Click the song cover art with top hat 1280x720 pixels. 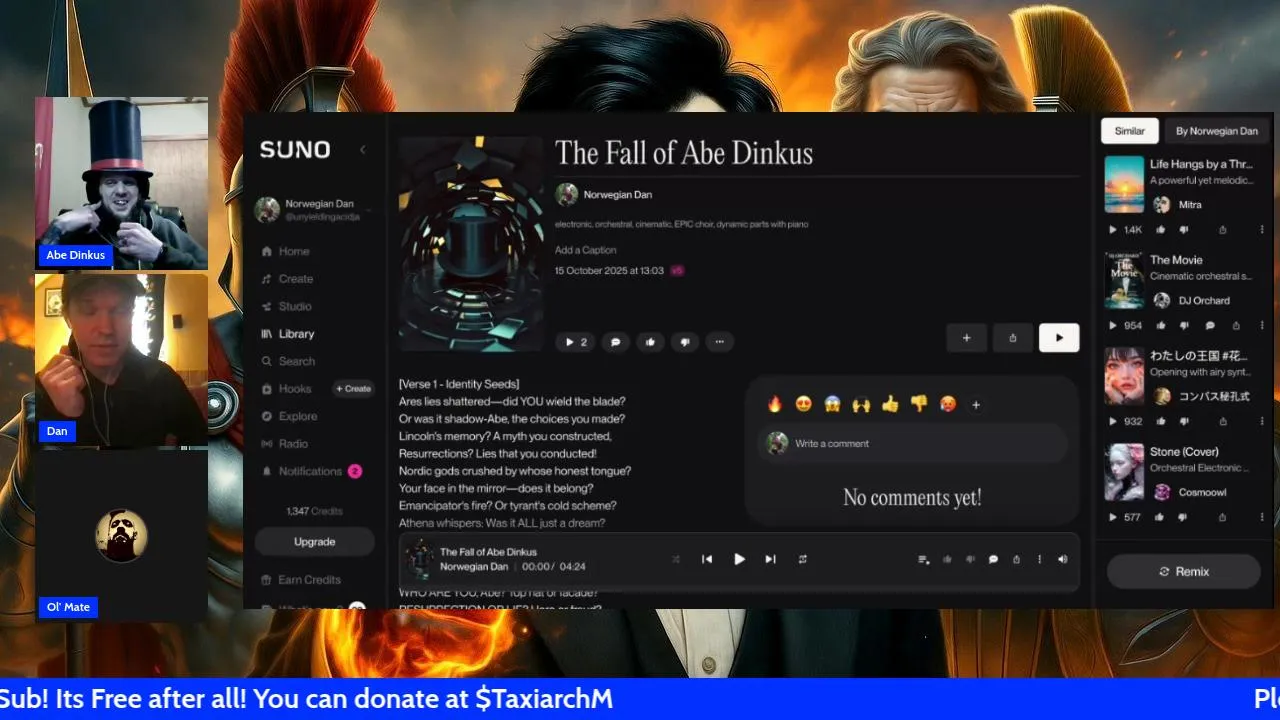(x=471, y=244)
